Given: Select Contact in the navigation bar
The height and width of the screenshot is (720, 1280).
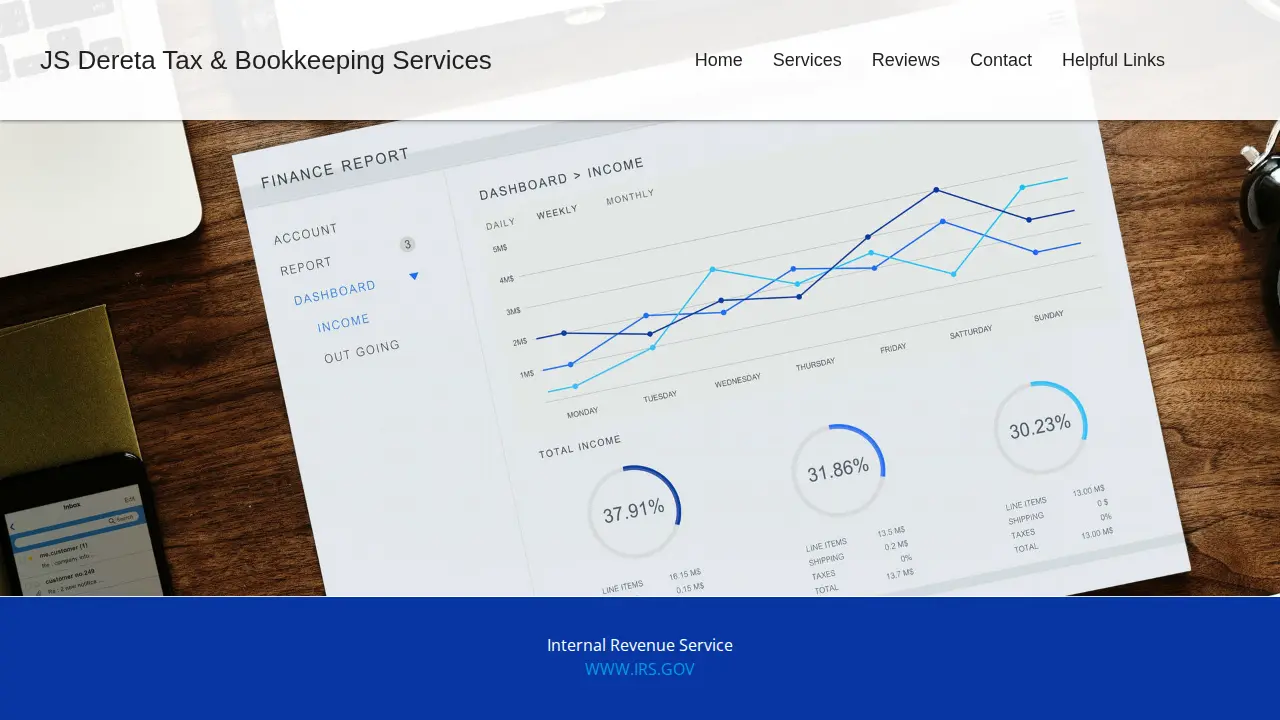Looking at the screenshot, I should [1001, 60].
